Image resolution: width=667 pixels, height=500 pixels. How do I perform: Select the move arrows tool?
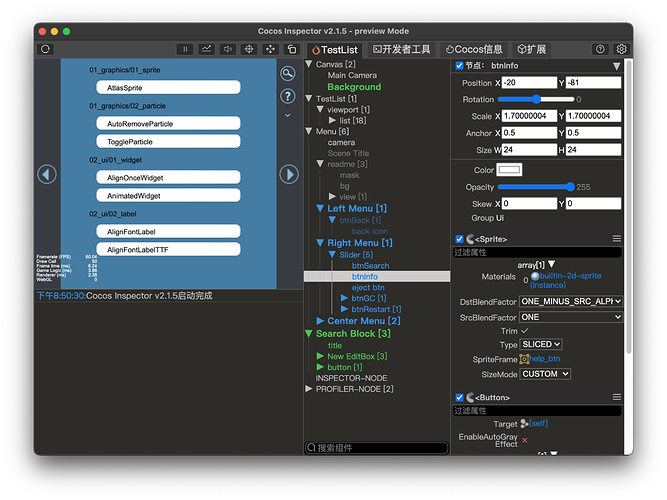click(x=270, y=49)
